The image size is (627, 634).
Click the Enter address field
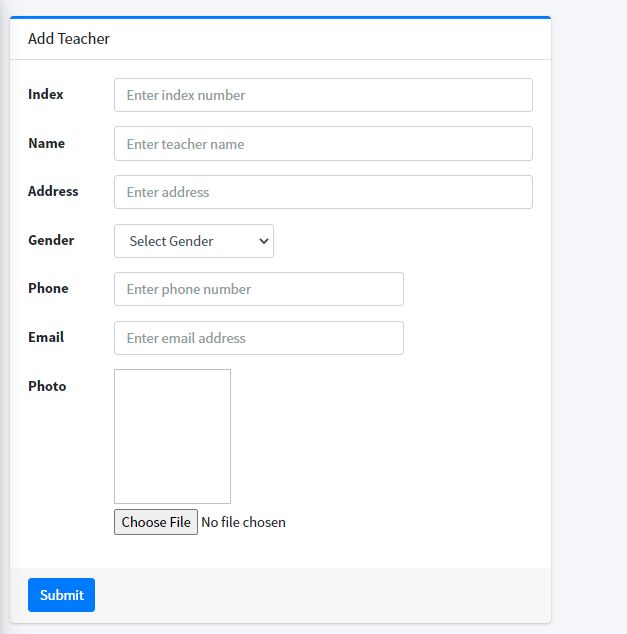[x=323, y=192]
